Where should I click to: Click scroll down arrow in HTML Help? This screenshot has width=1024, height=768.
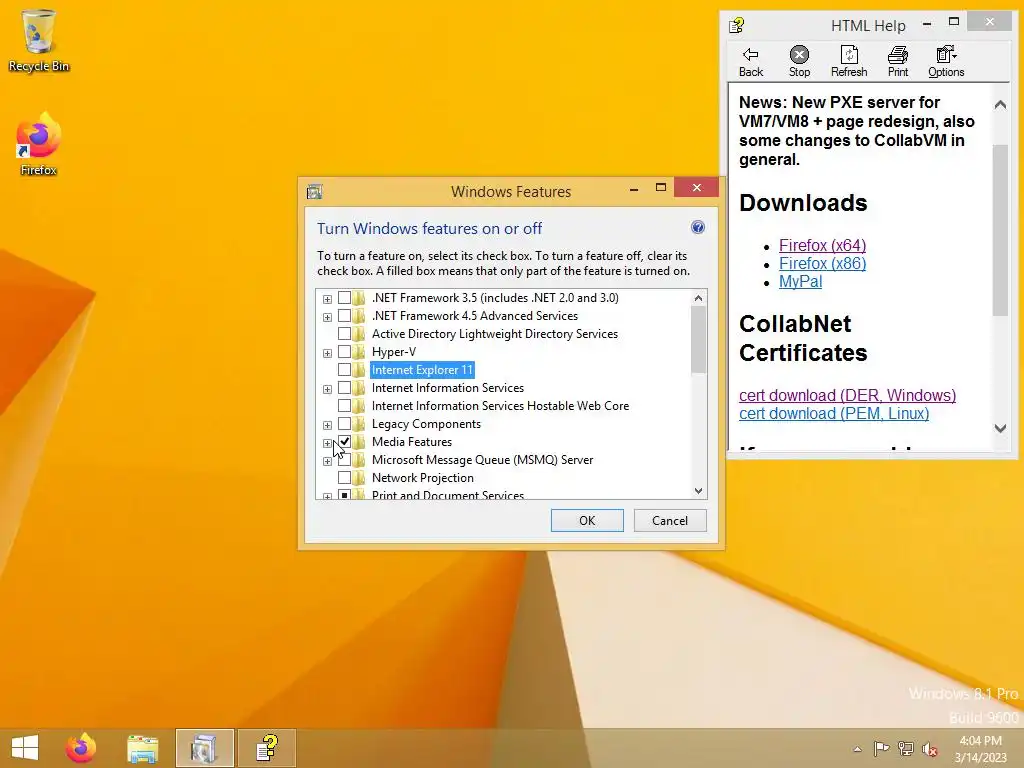click(1000, 428)
